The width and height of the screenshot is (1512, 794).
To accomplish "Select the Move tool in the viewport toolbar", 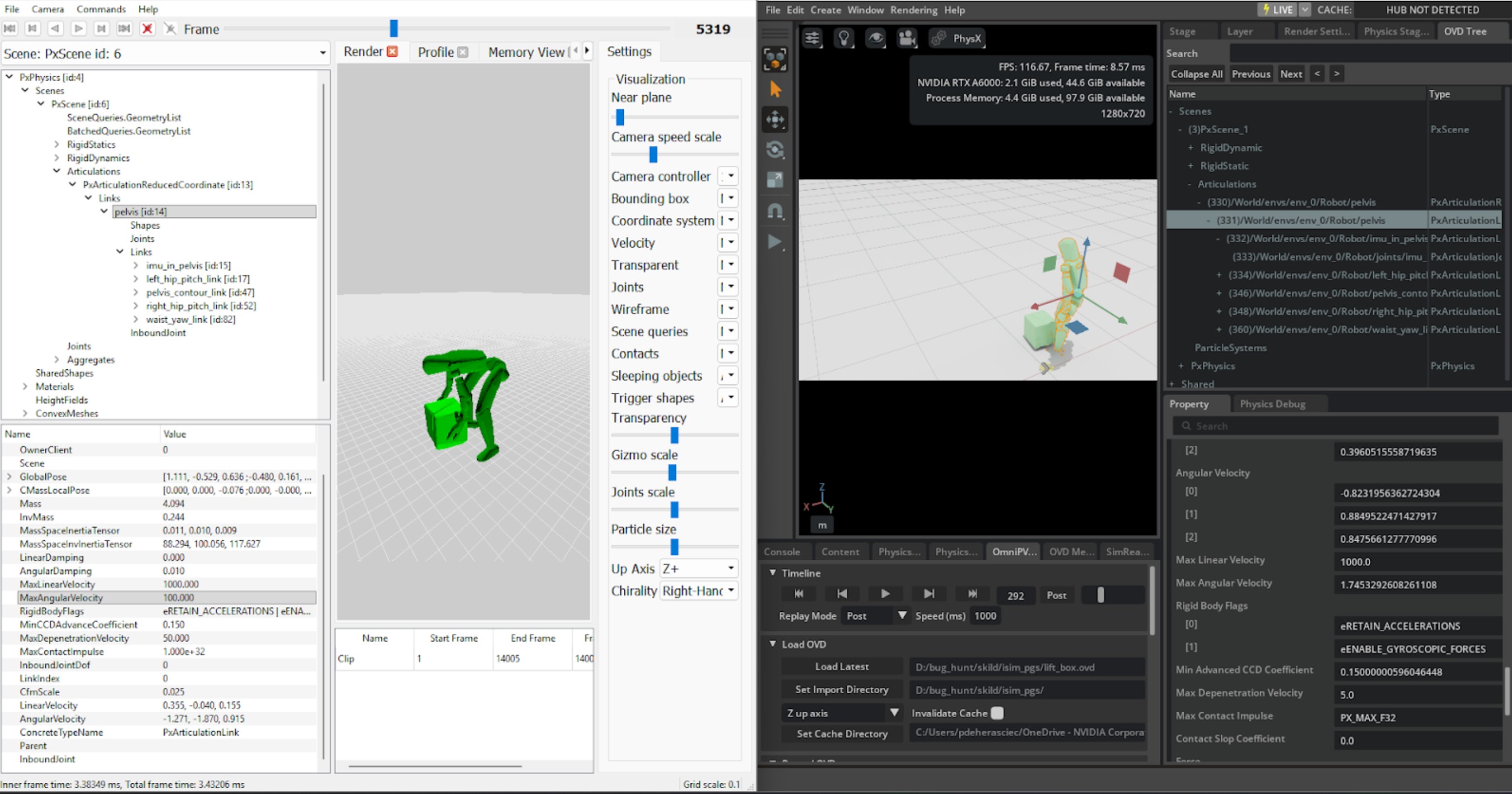I will click(776, 119).
